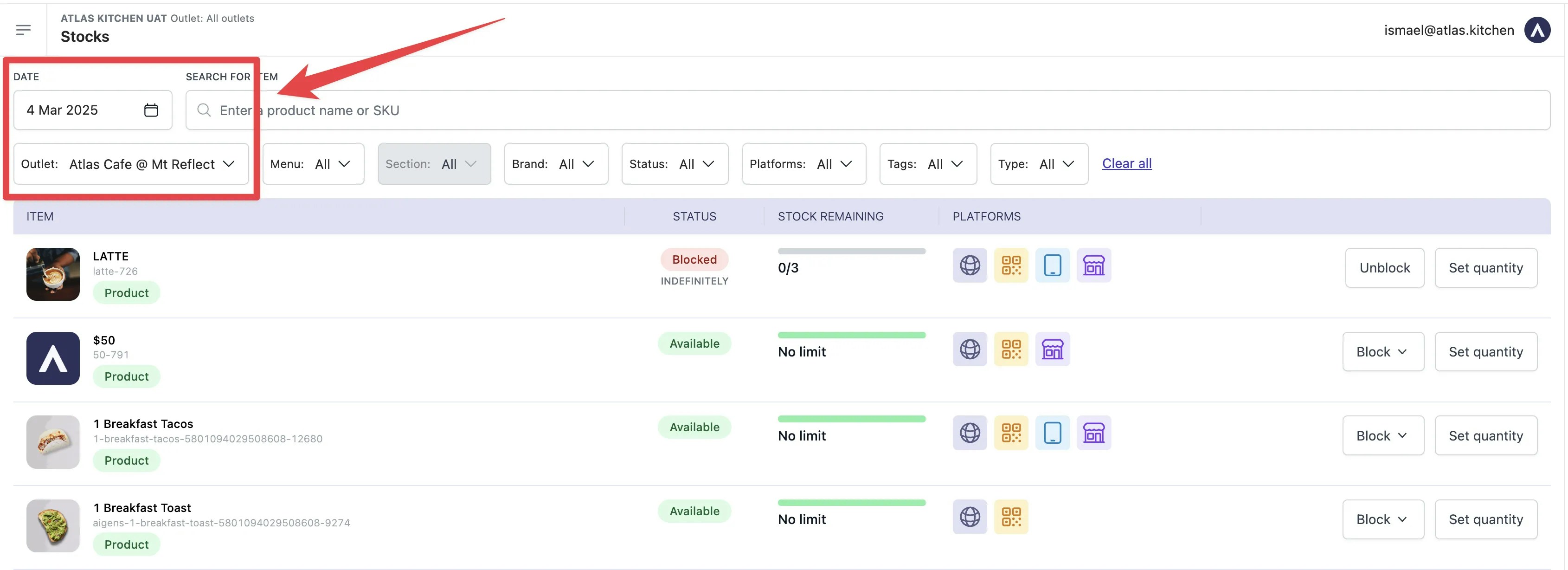
Task: Click the mobile app platform icon on LATTE row
Action: (x=1052, y=265)
